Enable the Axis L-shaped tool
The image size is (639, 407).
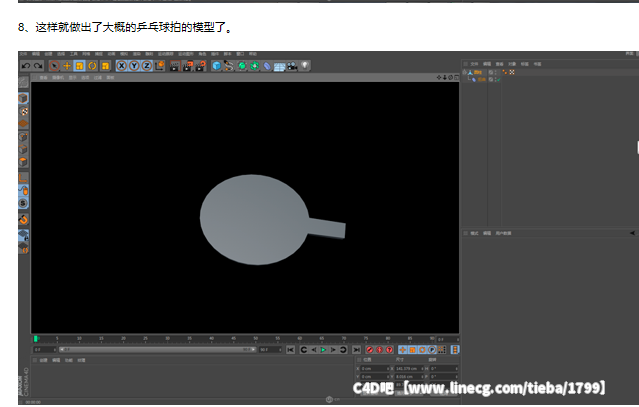23,178
